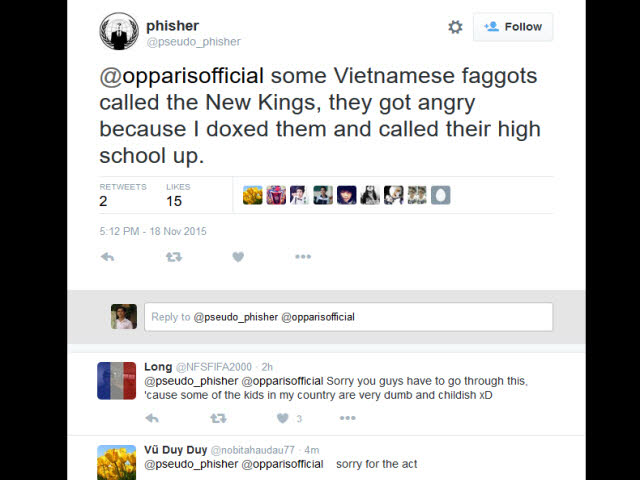Image resolution: width=640 pixels, height=480 pixels.
Task: Click the @pseudo_phisher handle under phisher
Action: click(193, 42)
